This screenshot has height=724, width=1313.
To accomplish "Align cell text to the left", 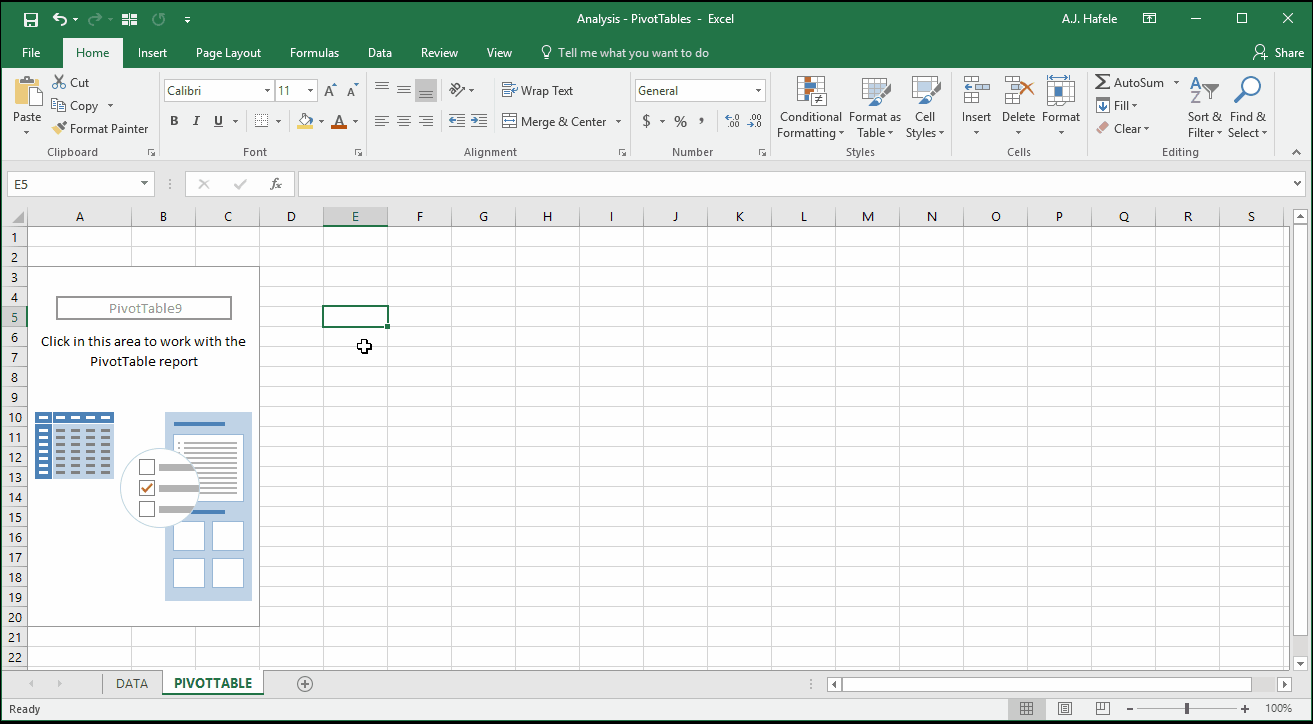I will click(x=382, y=121).
